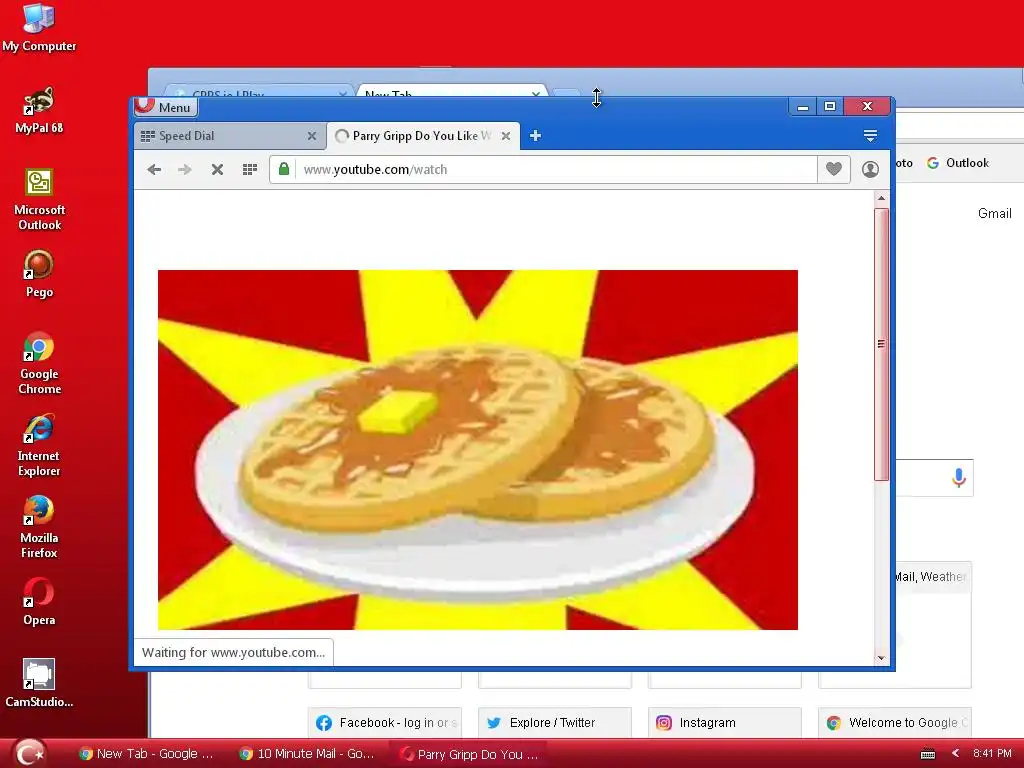The width and height of the screenshot is (1024, 768).
Task: Click the waffle video image
Action: point(477,450)
